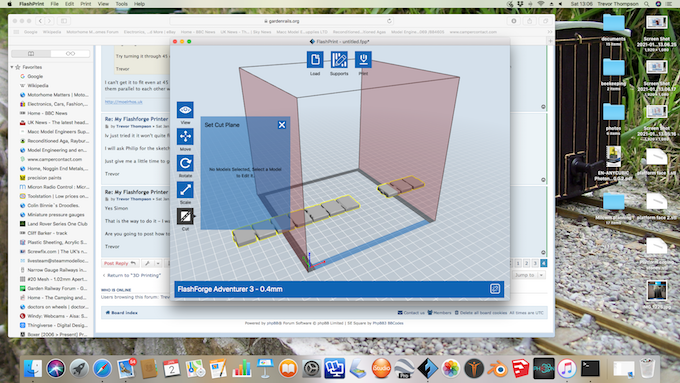Image resolution: width=680 pixels, height=383 pixels.
Task: Open Safari from the Dock
Action: (102, 368)
